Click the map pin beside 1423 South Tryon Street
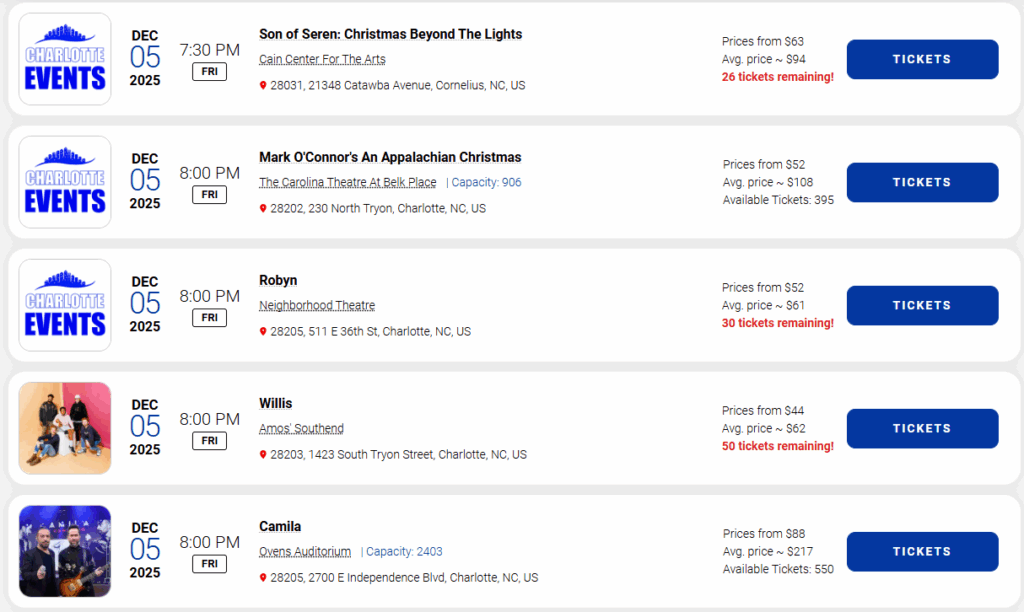 click(x=263, y=455)
